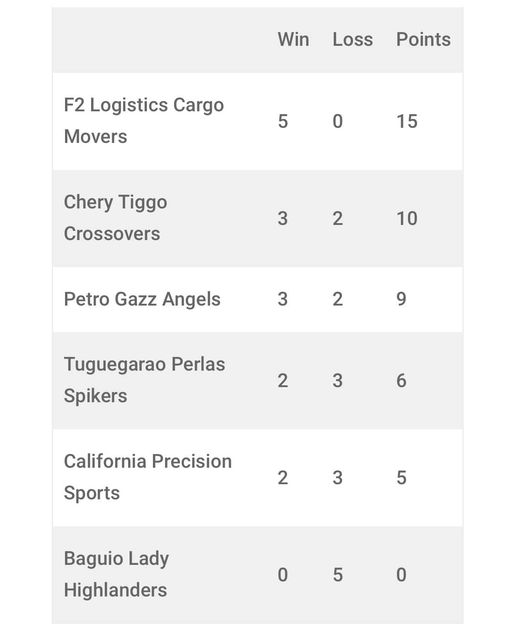The image size is (515, 640).
Task: Click F2 Logistics points value 15
Action: click(x=407, y=121)
